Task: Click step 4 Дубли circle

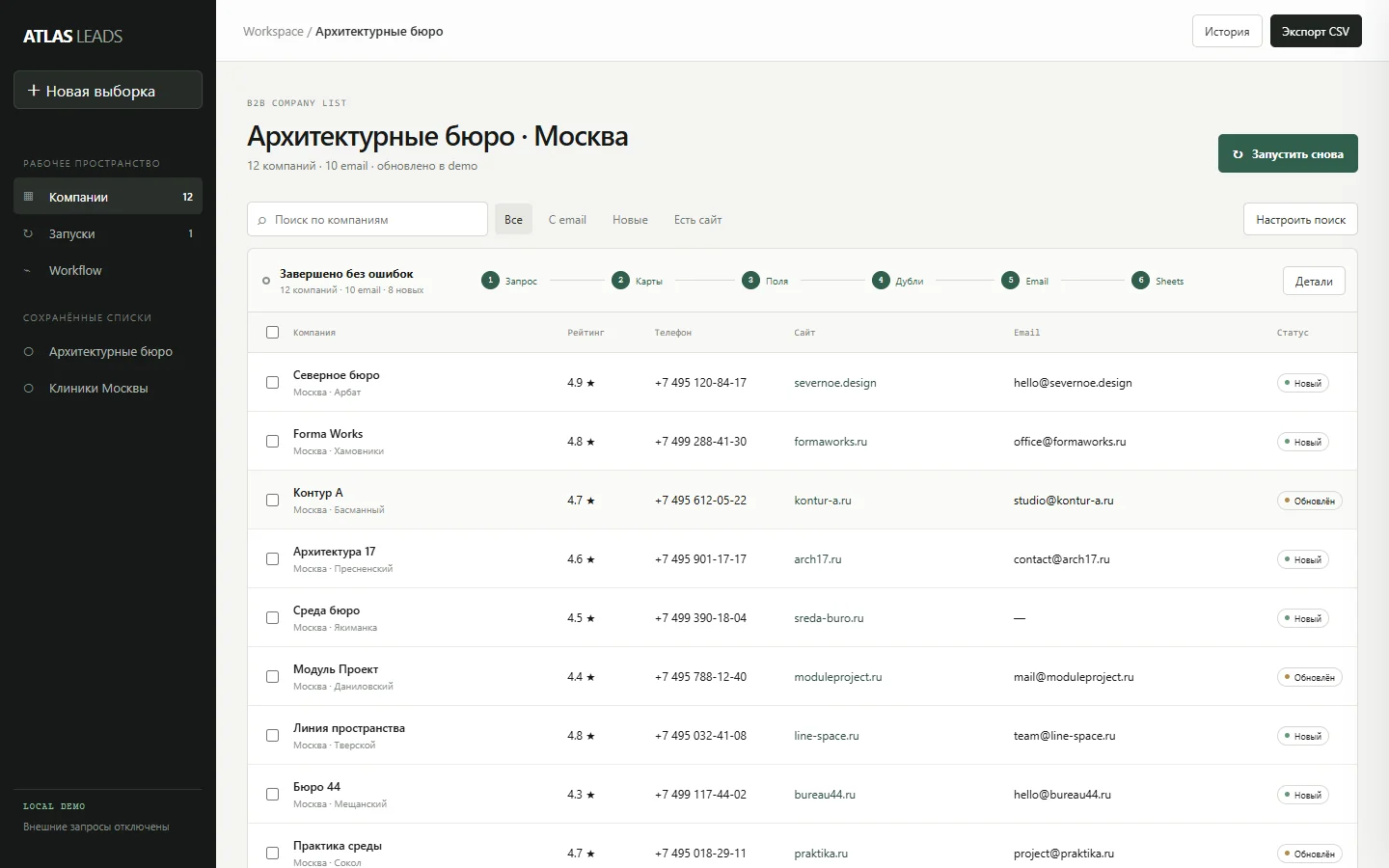Action: point(881,281)
